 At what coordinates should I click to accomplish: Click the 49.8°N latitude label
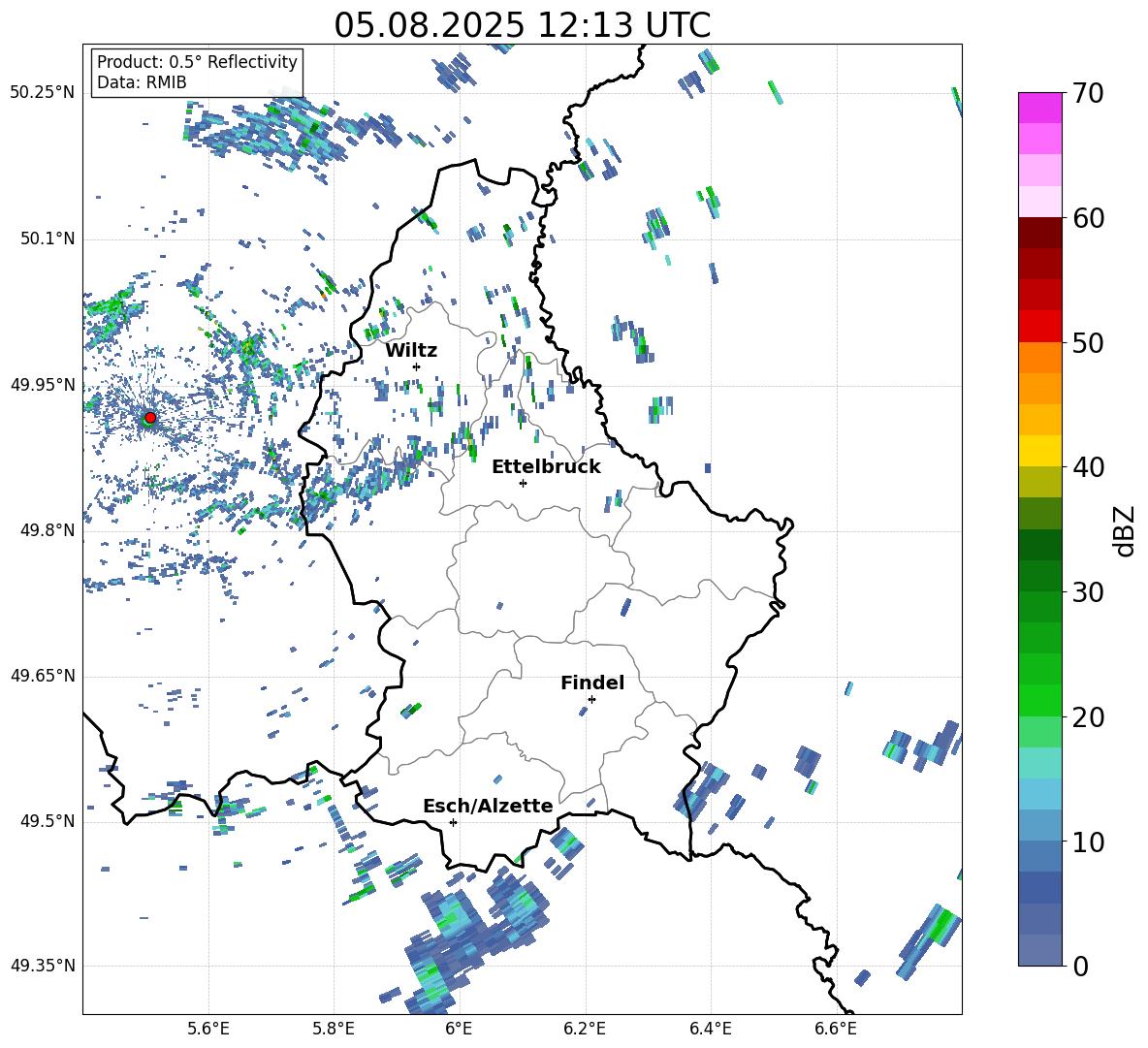pos(48,530)
